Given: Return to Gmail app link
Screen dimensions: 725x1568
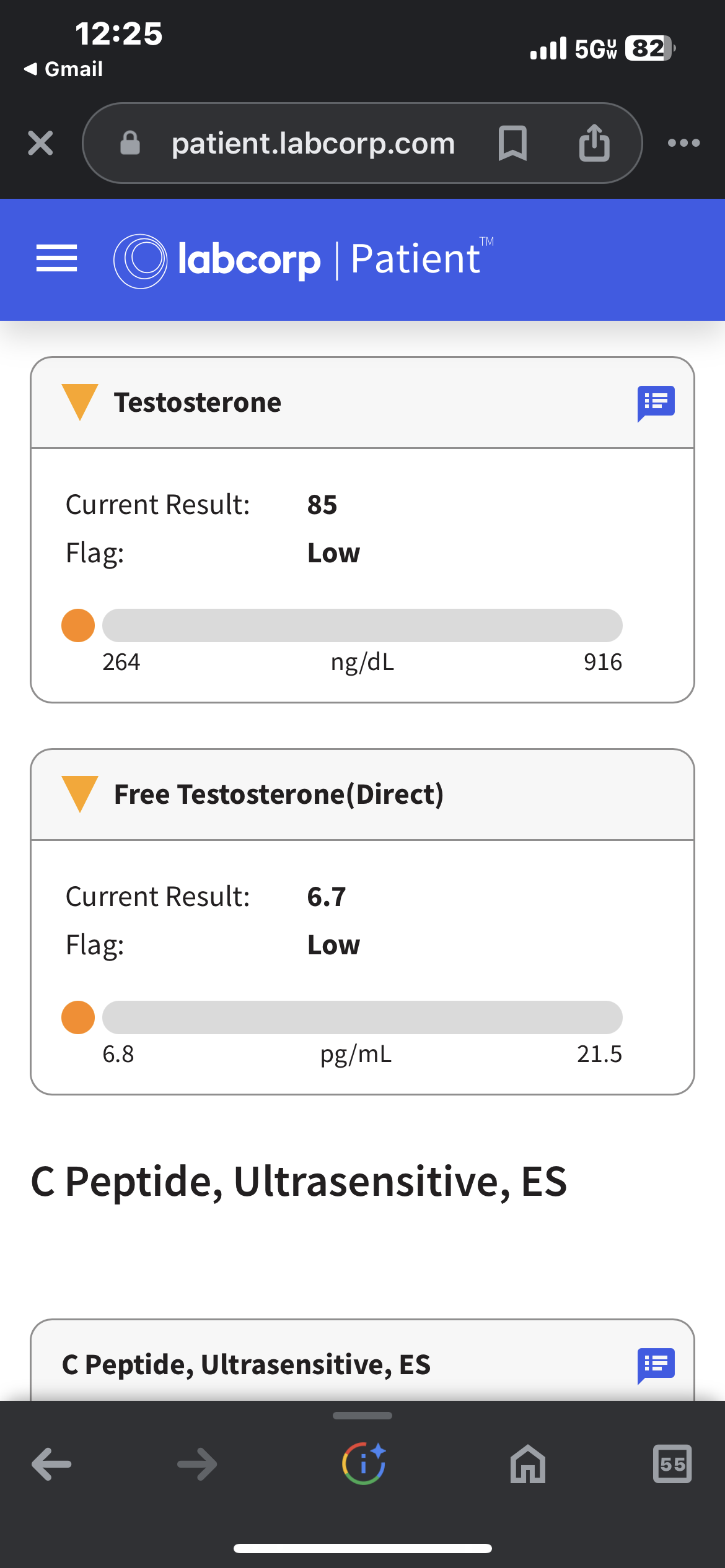Looking at the screenshot, I should tap(63, 69).
